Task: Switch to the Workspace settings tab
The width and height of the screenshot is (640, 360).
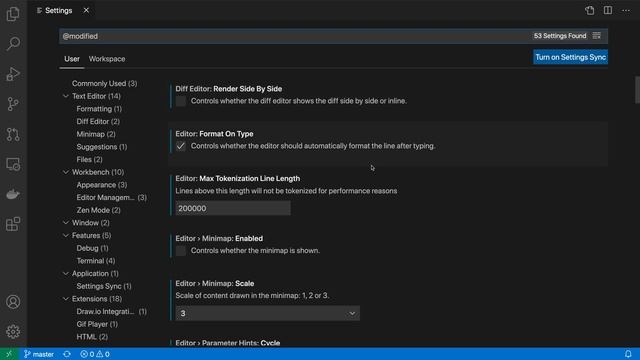Action: point(107,59)
